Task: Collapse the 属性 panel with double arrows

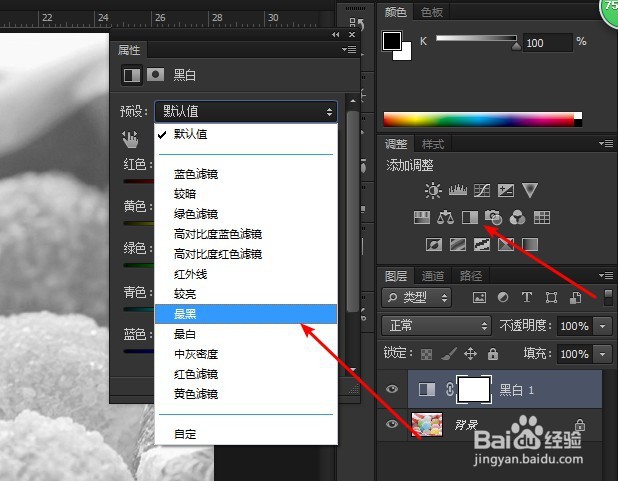Action: pos(335,35)
